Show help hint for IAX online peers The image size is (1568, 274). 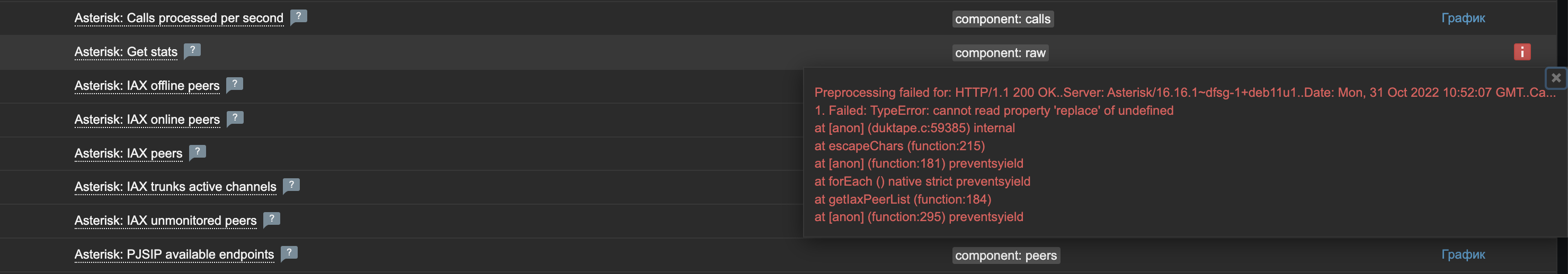[x=235, y=118]
